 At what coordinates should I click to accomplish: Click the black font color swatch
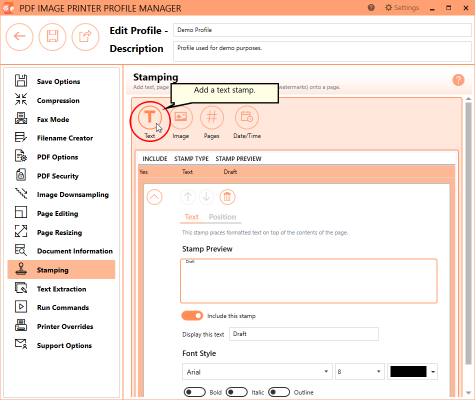tap(408, 372)
